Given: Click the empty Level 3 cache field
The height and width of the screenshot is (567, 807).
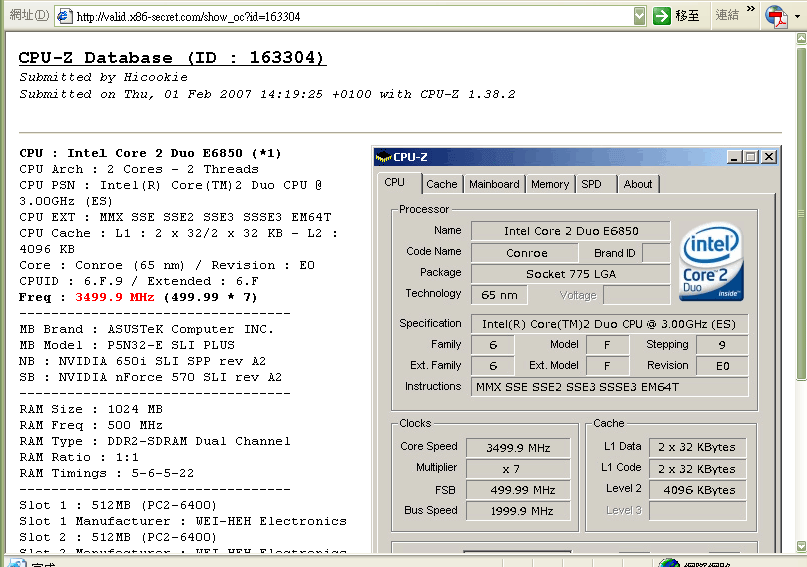Looking at the screenshot, I should [x=697, y=511].
